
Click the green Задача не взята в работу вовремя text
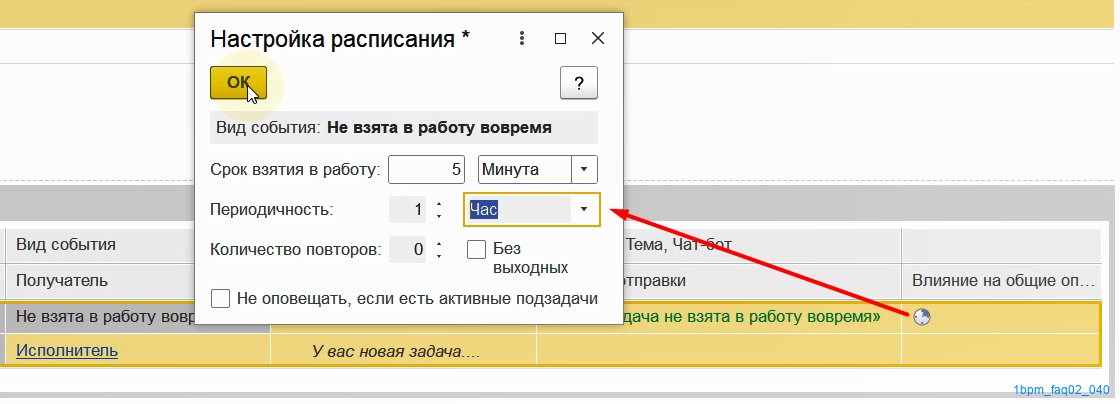click(x=752, y=316)
